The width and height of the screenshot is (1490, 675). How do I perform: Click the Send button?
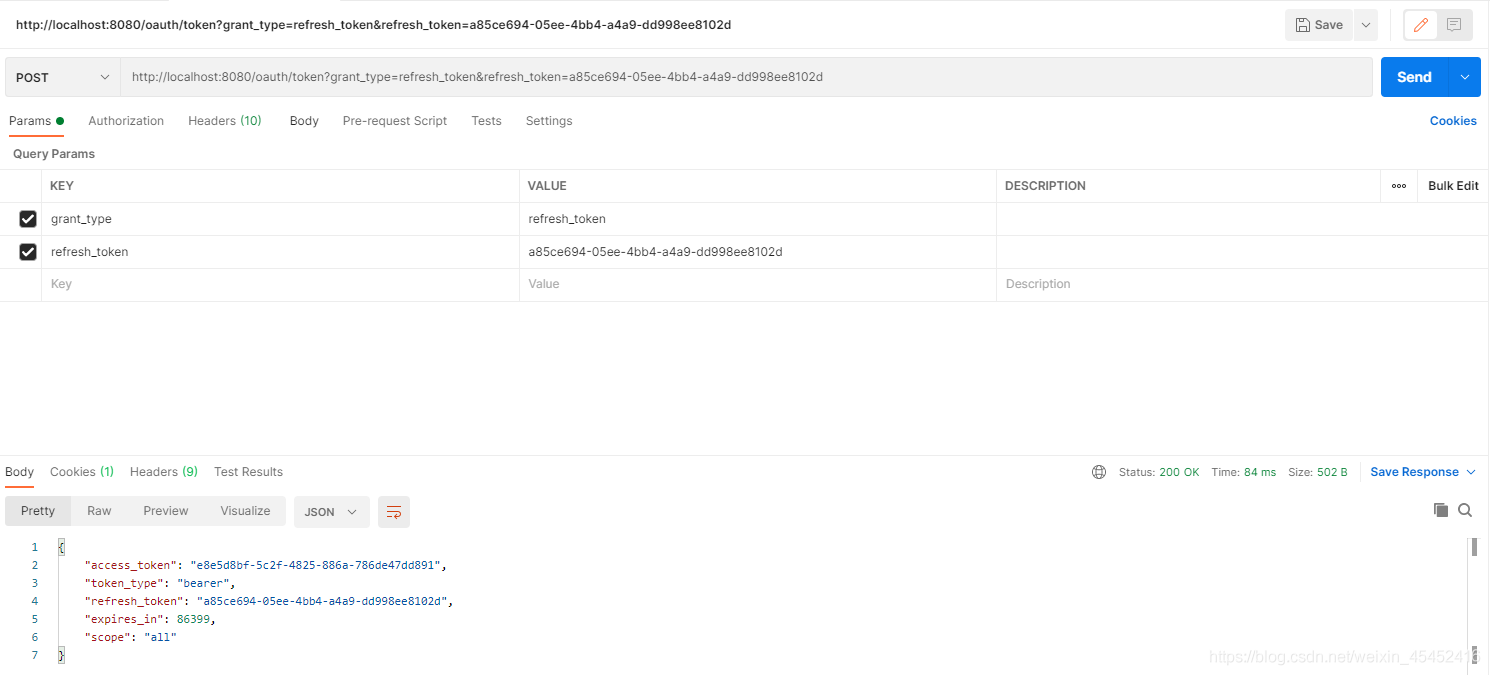click(1414, 77)
